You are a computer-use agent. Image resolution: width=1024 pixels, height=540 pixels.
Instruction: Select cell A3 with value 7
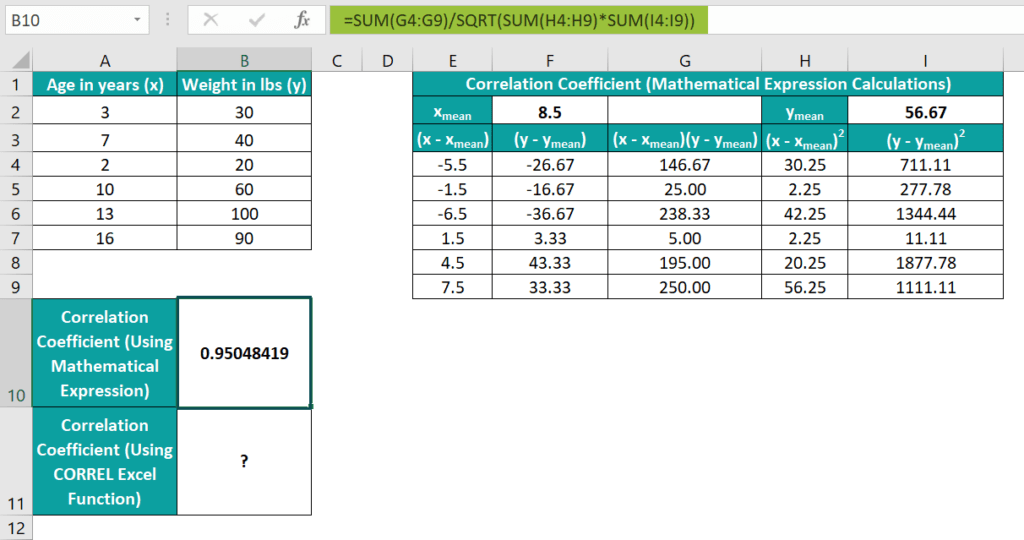pos(104,139)
